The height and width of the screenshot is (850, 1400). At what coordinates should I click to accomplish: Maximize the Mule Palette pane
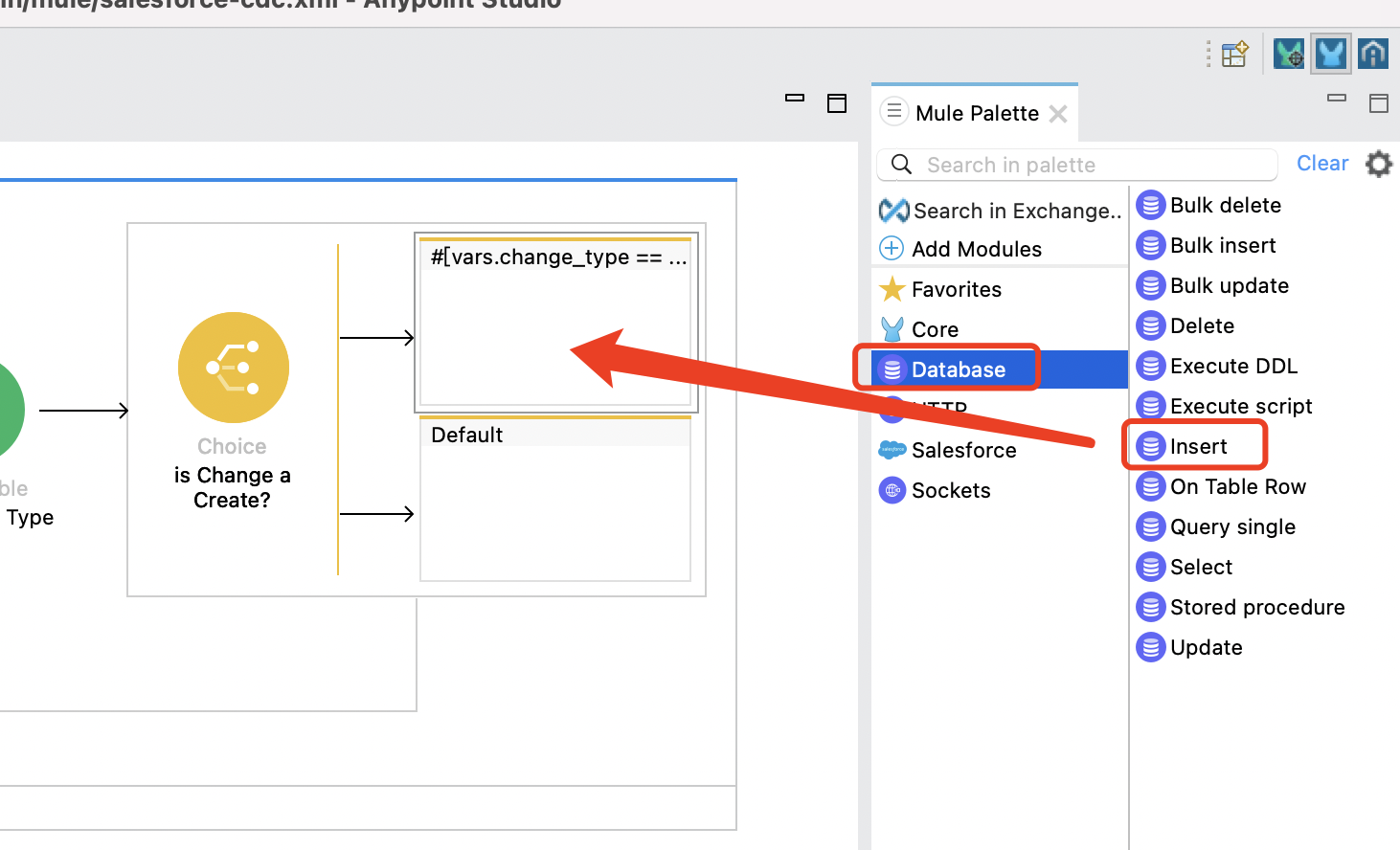click(x=1379, y=103)
